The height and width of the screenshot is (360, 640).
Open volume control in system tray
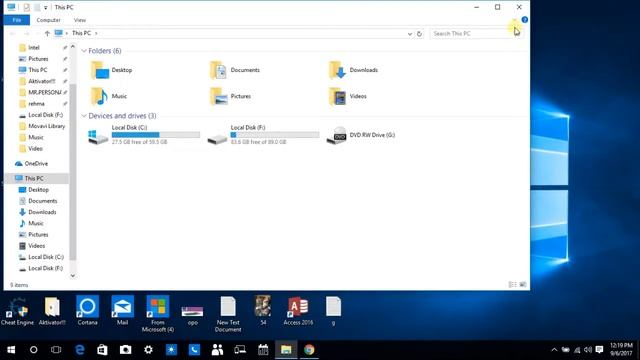(588, 350)
